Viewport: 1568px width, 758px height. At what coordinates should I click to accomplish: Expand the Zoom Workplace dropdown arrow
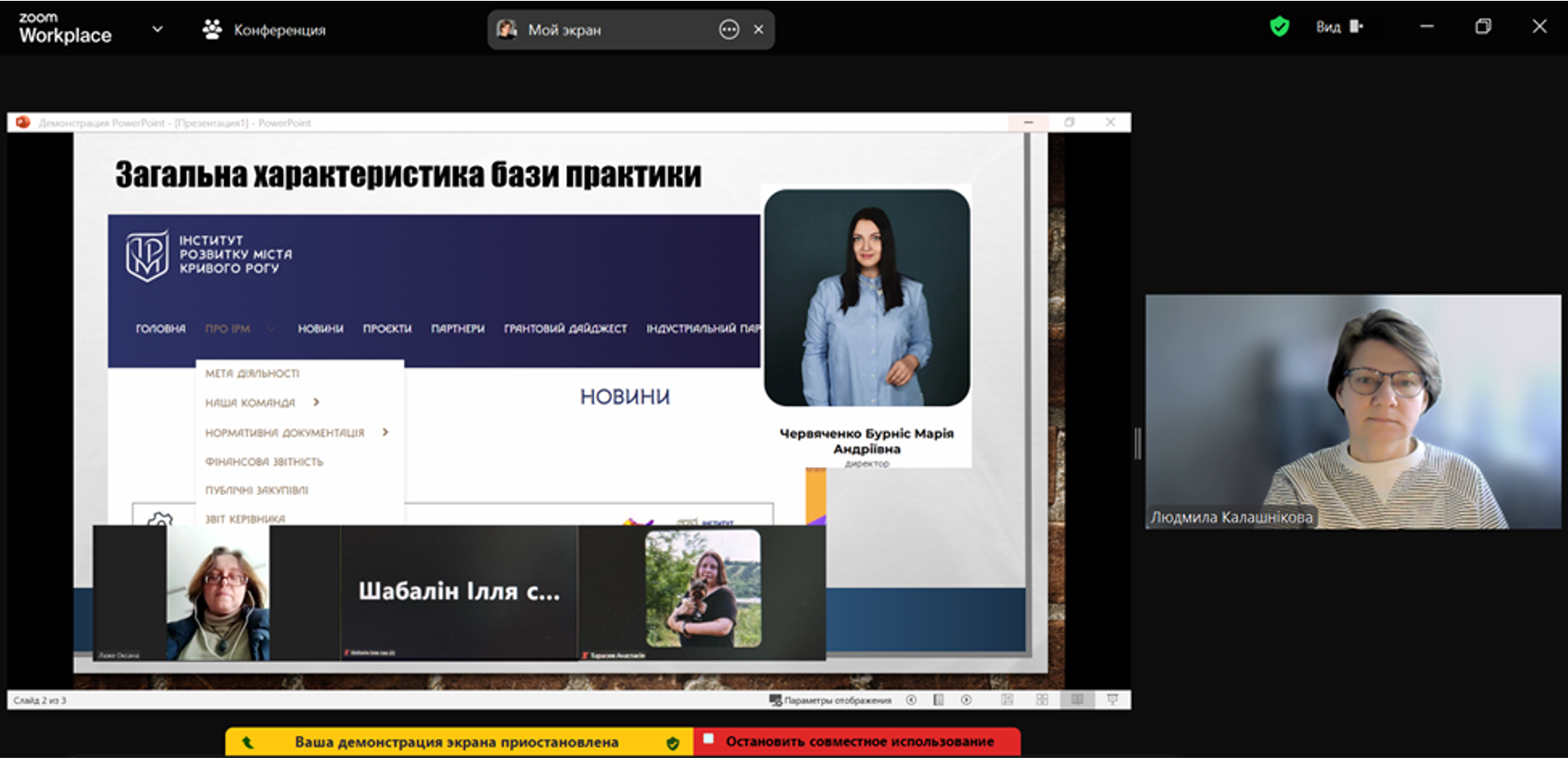(157, 29)
